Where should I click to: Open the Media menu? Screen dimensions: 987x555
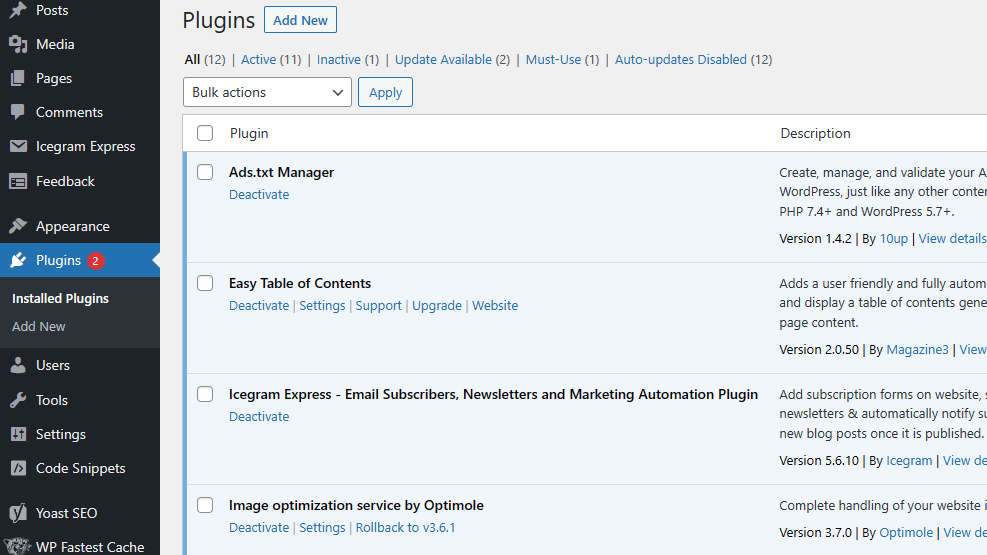(55, 44)
